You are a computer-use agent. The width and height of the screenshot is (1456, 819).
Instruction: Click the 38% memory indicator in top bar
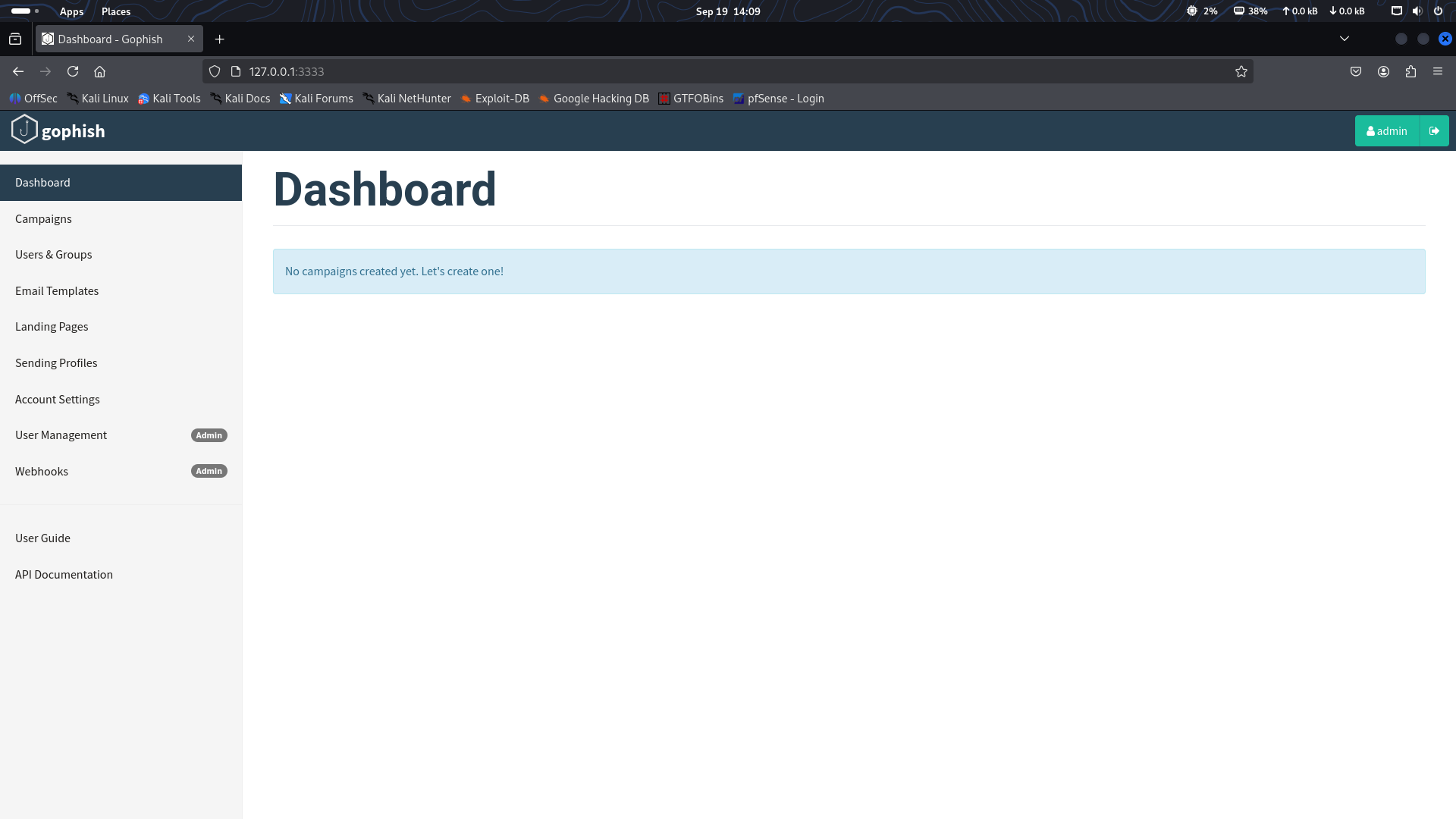point(1249,11)
